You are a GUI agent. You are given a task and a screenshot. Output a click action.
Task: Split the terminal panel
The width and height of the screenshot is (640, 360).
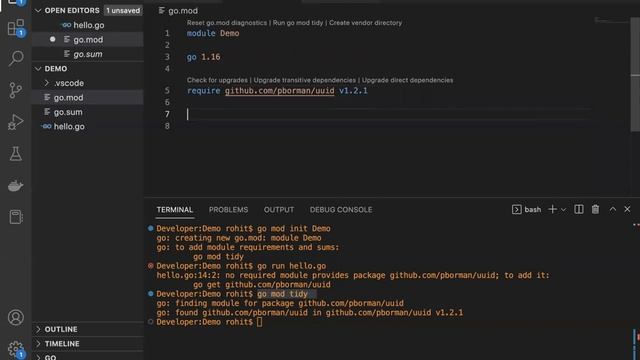[x=578, y=209]
